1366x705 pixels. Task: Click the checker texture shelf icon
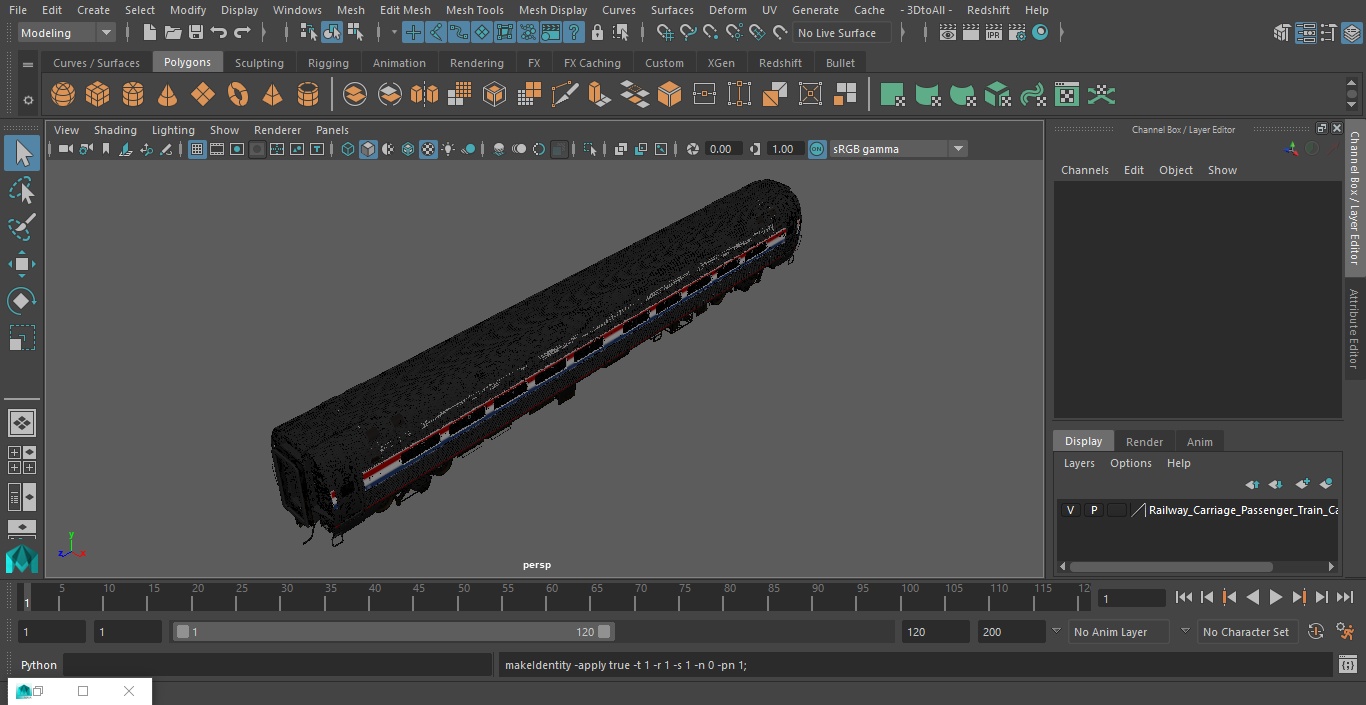pos(1067,95)
